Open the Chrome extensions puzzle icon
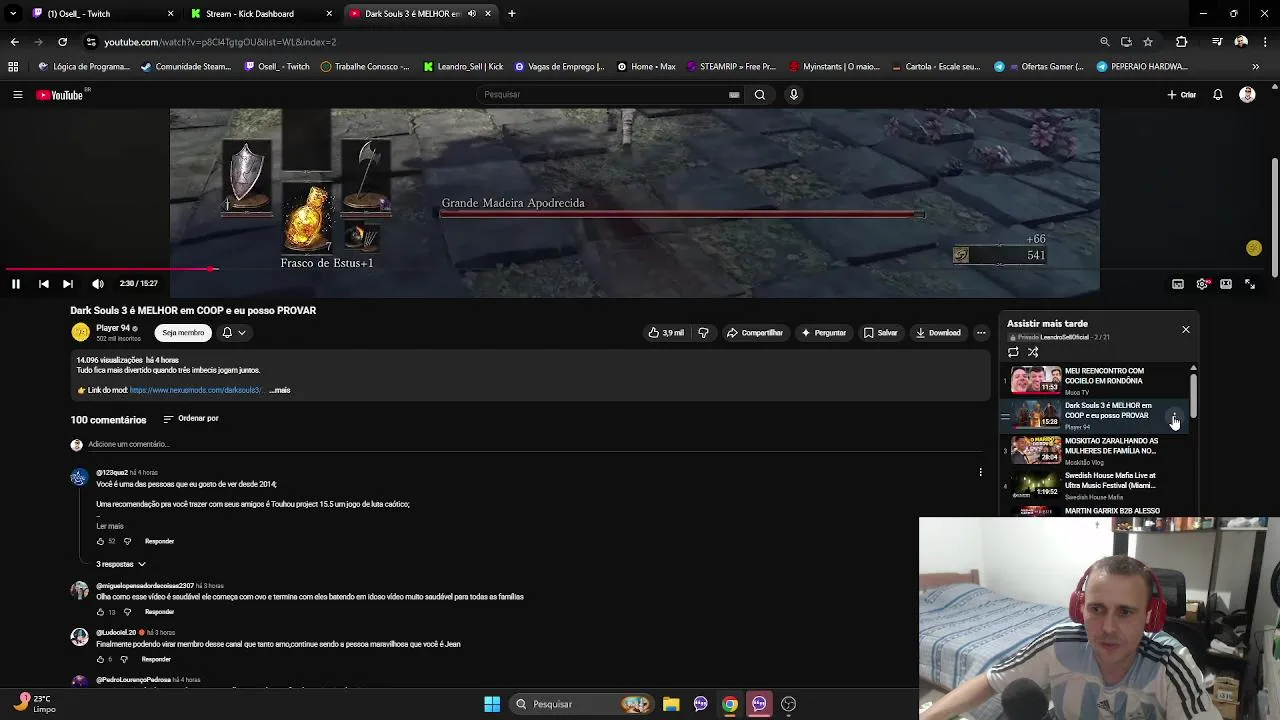 tap(1181, 42)
